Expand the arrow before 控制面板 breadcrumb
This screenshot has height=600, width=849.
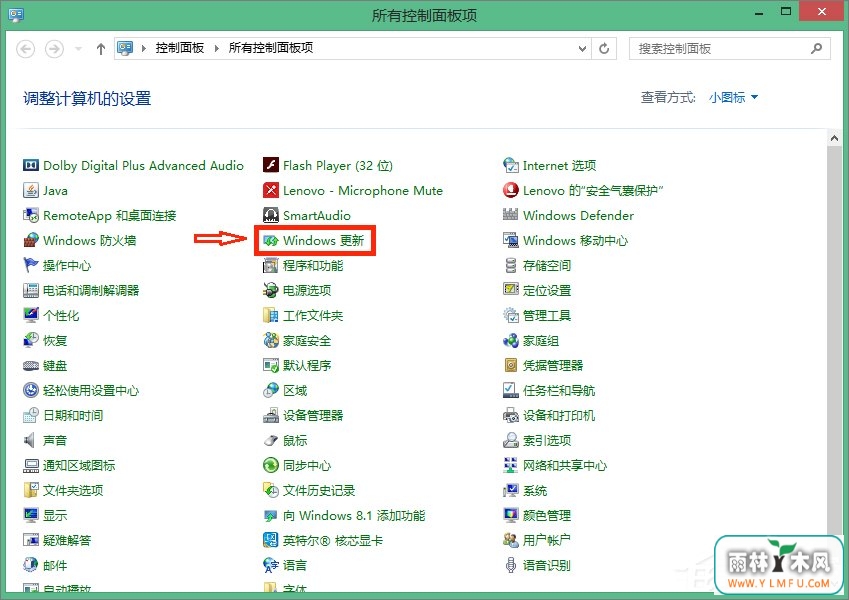[x=143, y=49]
